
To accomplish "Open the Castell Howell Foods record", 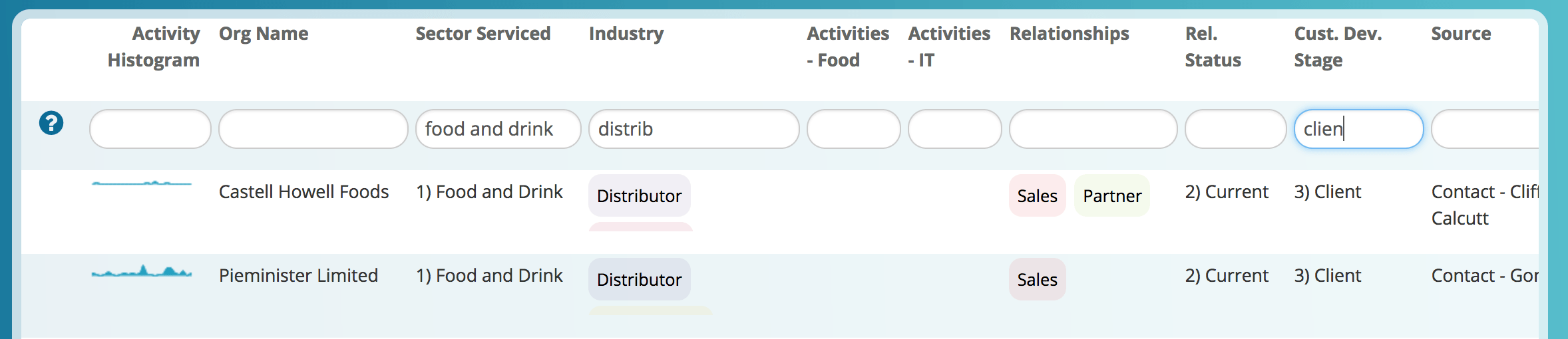I will [303, 192].
